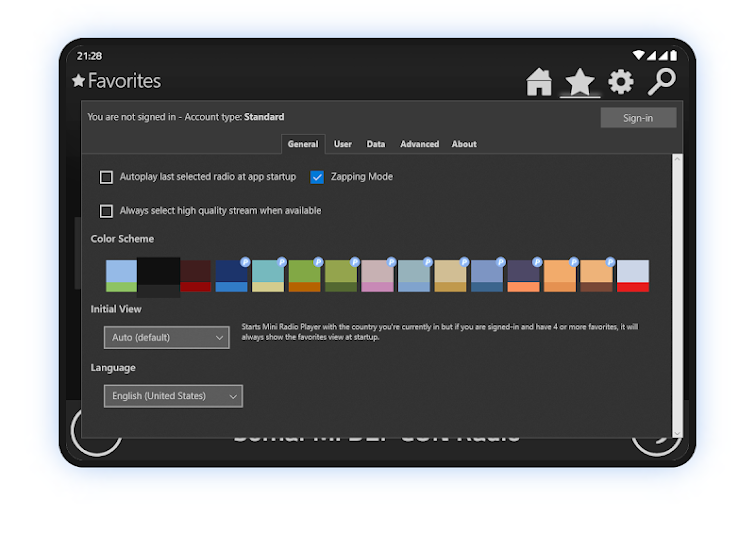Enable always select high quality stream
The height and width of the screenshot is (550, 755).
coord(106,211)
